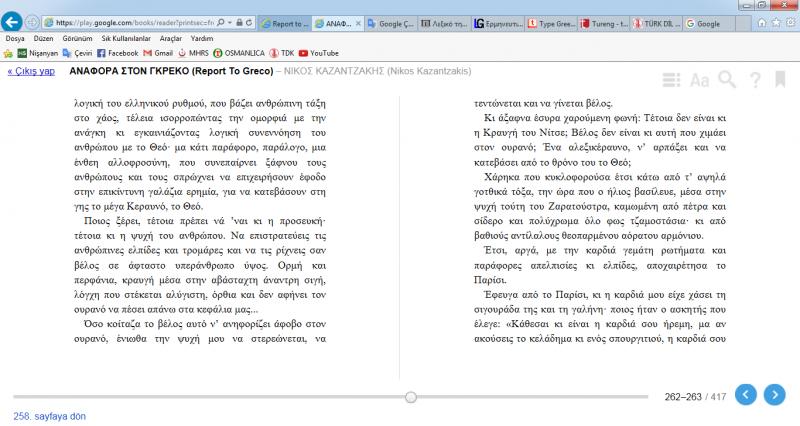This screenshot has width=800, height=426.
Task: Go to next page with blue arrow
Action: (x=774, y=395)
